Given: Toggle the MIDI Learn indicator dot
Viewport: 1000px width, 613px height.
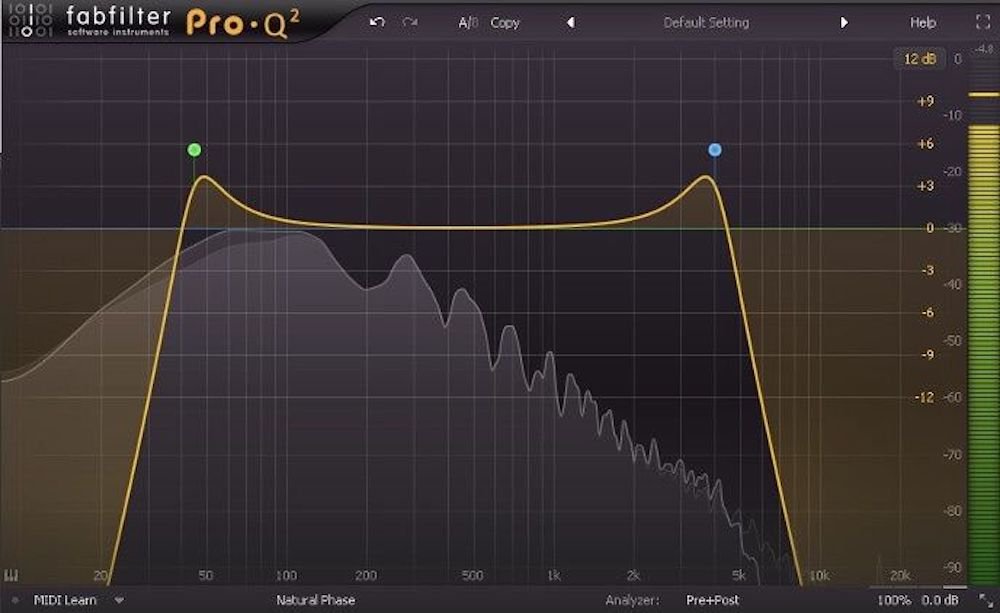Looking at the screenshot, I should coord(15,601).
